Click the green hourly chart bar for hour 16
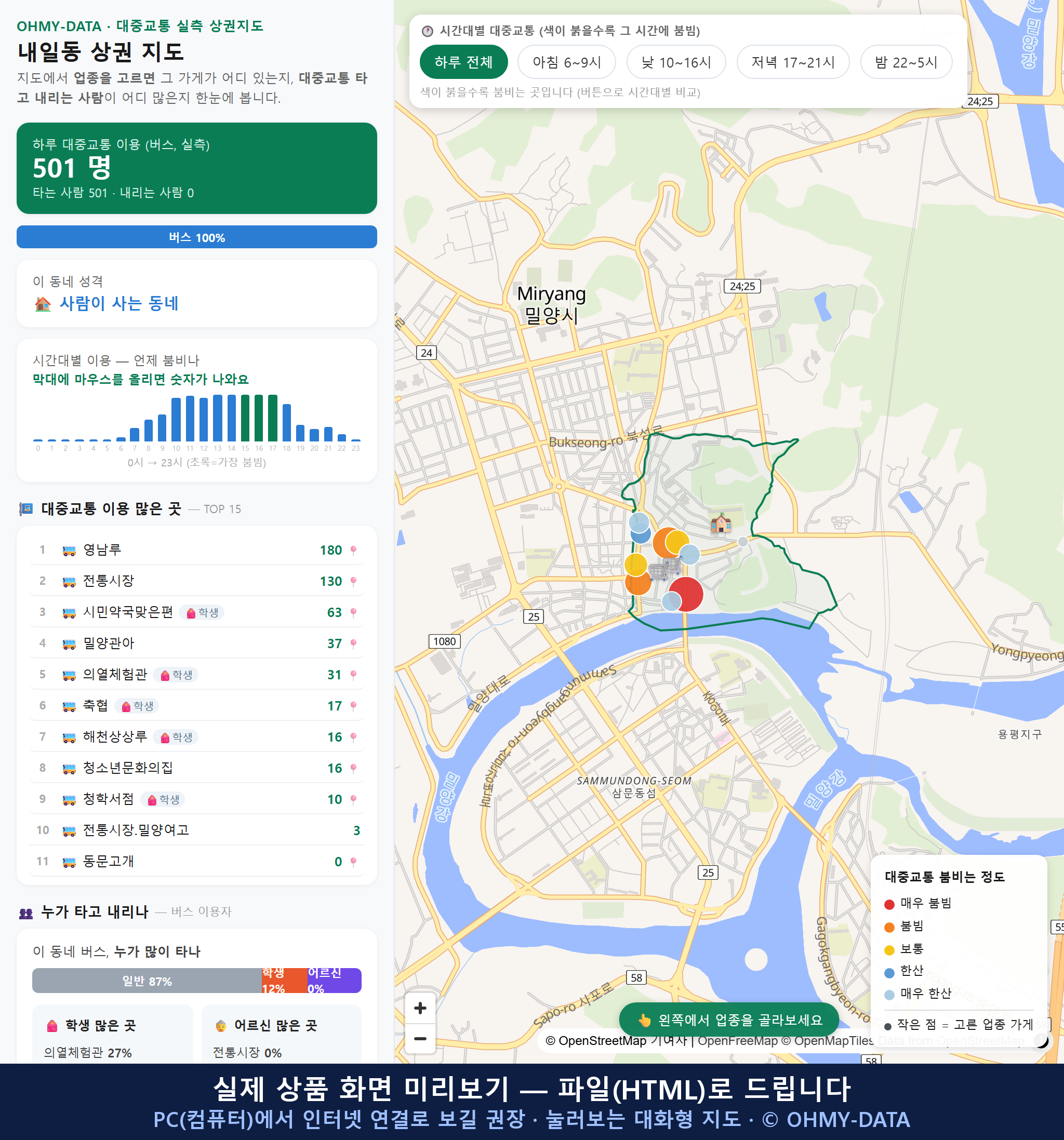Image resolution: width=1064 pixels, height=1140 pixels. click(259, 418)
